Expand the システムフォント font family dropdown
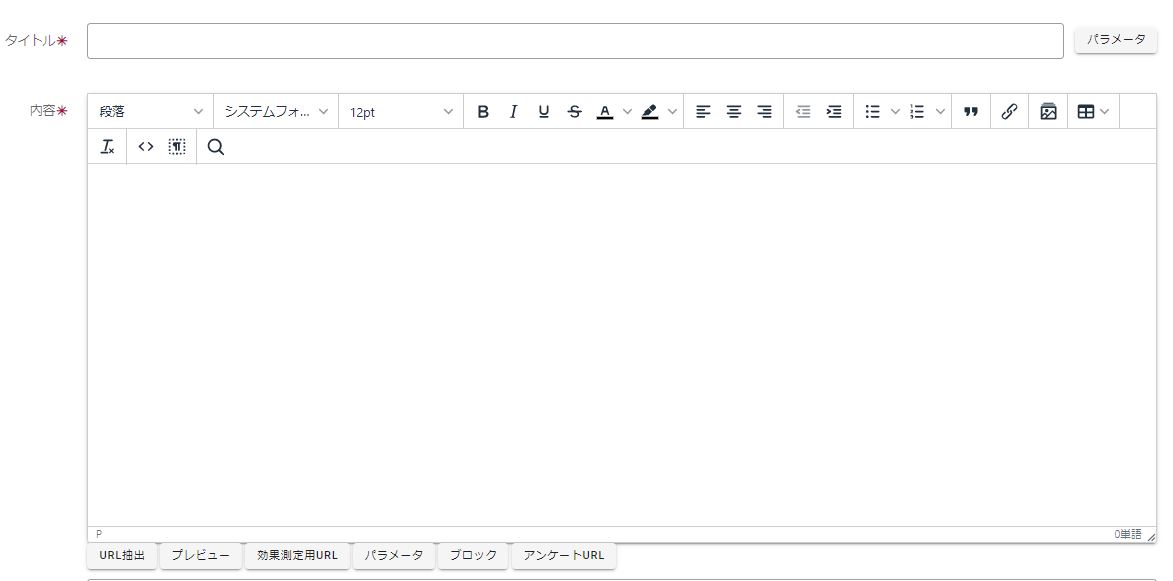1173x581 pixels. pos(276,112)
